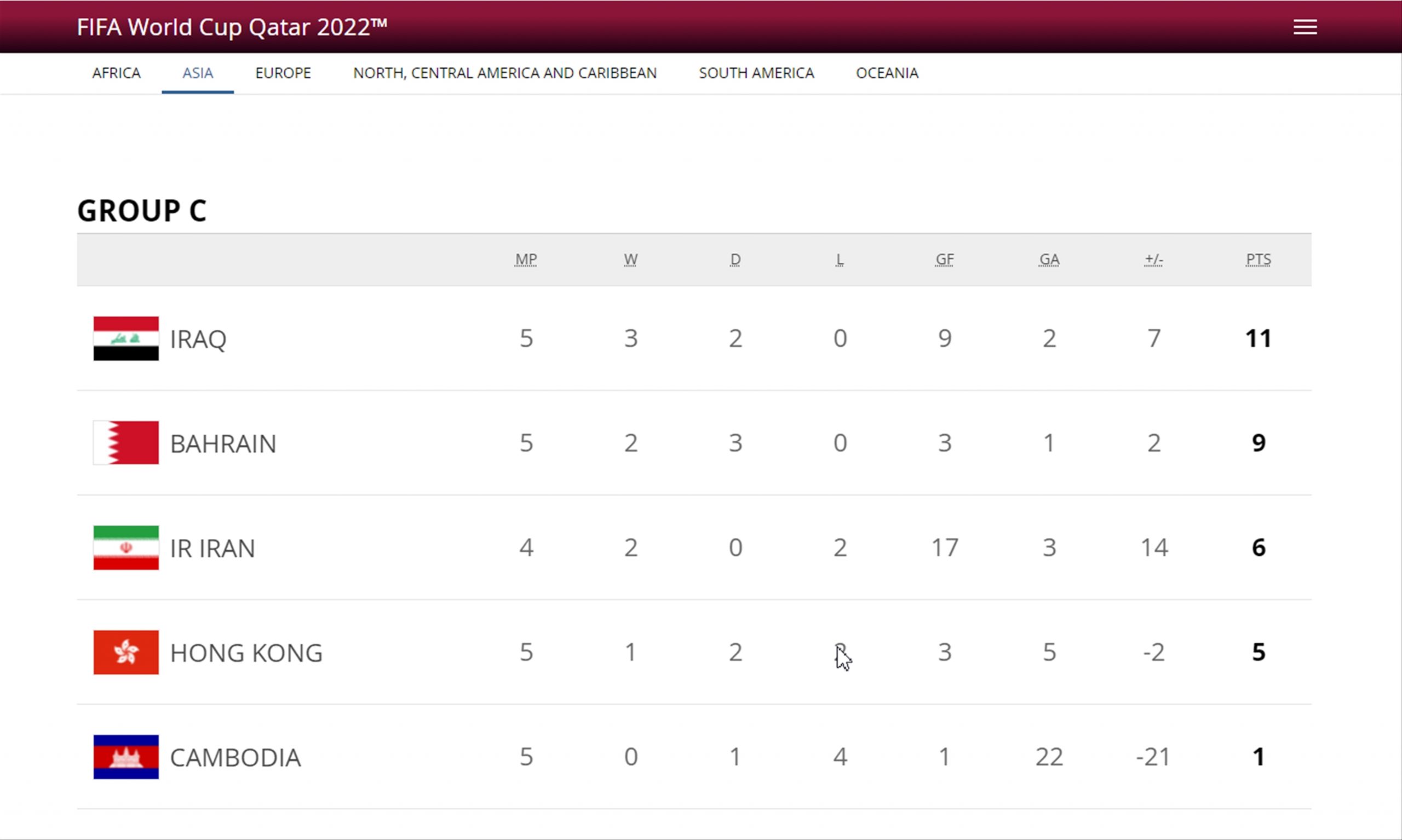1402x840 pixels.
Task: Click the Iraq flag icon
Action: tap(125, 338)
